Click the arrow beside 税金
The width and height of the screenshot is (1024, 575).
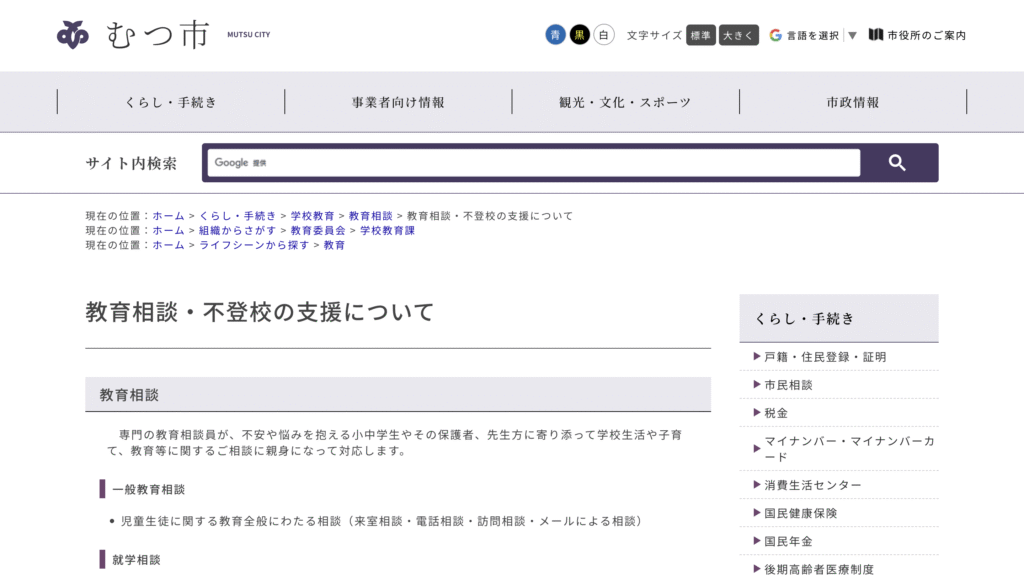[757, 413]
